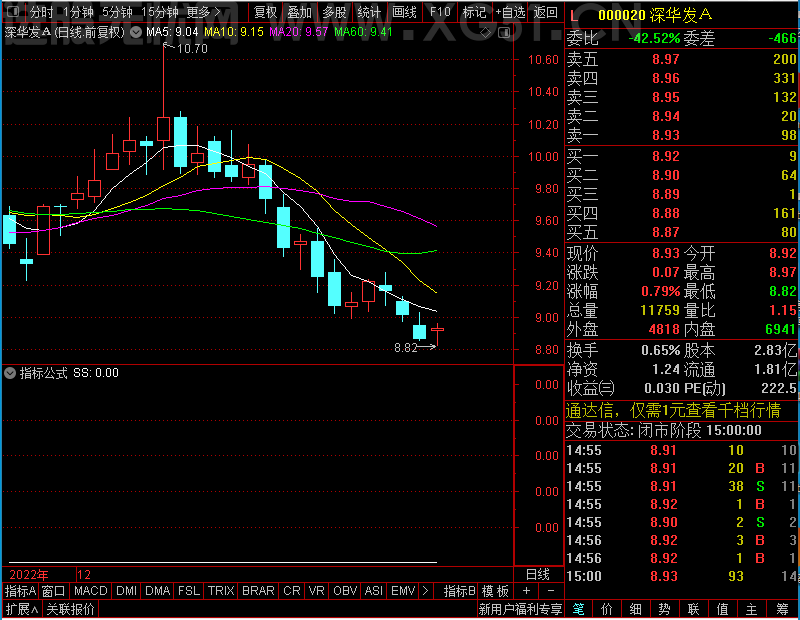Click the 15:00 trade row at 8.93
Screen dimensions: 800x620
682,577
